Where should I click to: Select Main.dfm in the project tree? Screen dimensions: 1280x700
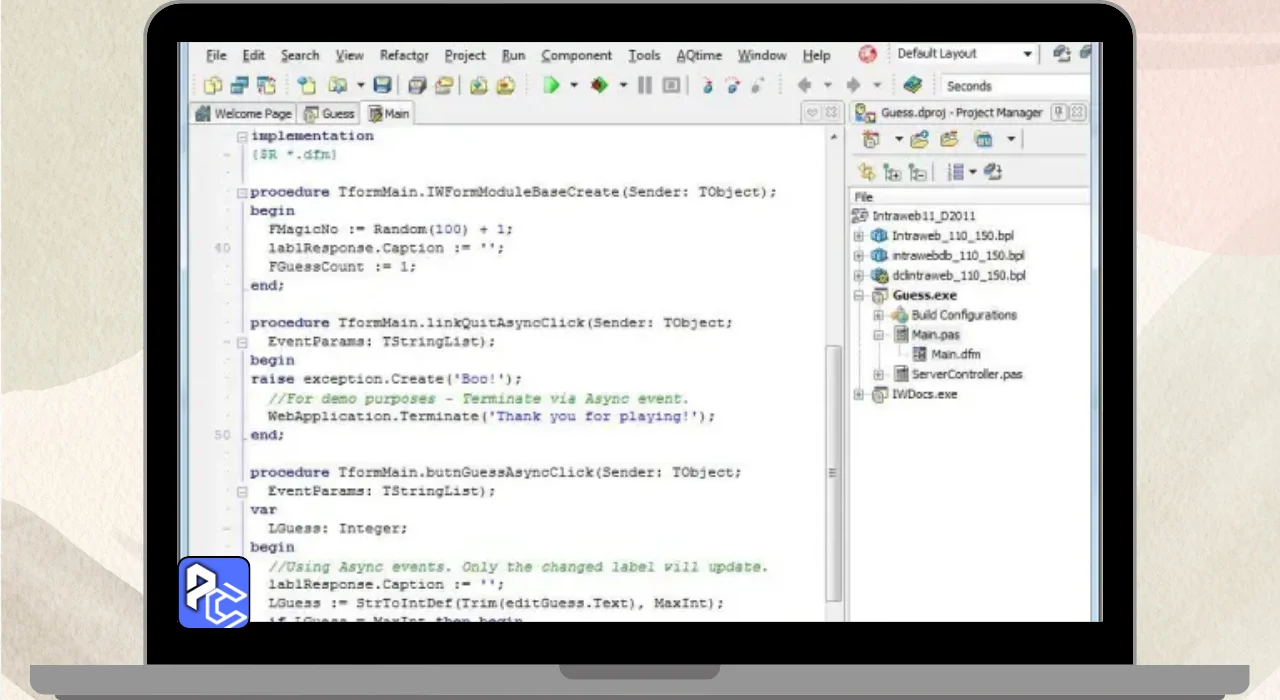click(x=958, y=354)
